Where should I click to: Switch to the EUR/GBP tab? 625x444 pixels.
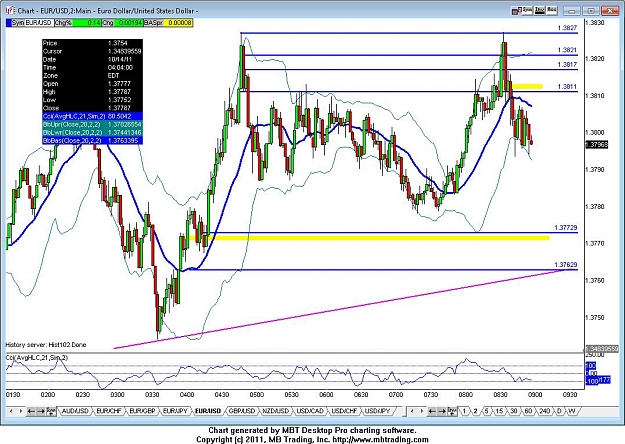(142, 411)
